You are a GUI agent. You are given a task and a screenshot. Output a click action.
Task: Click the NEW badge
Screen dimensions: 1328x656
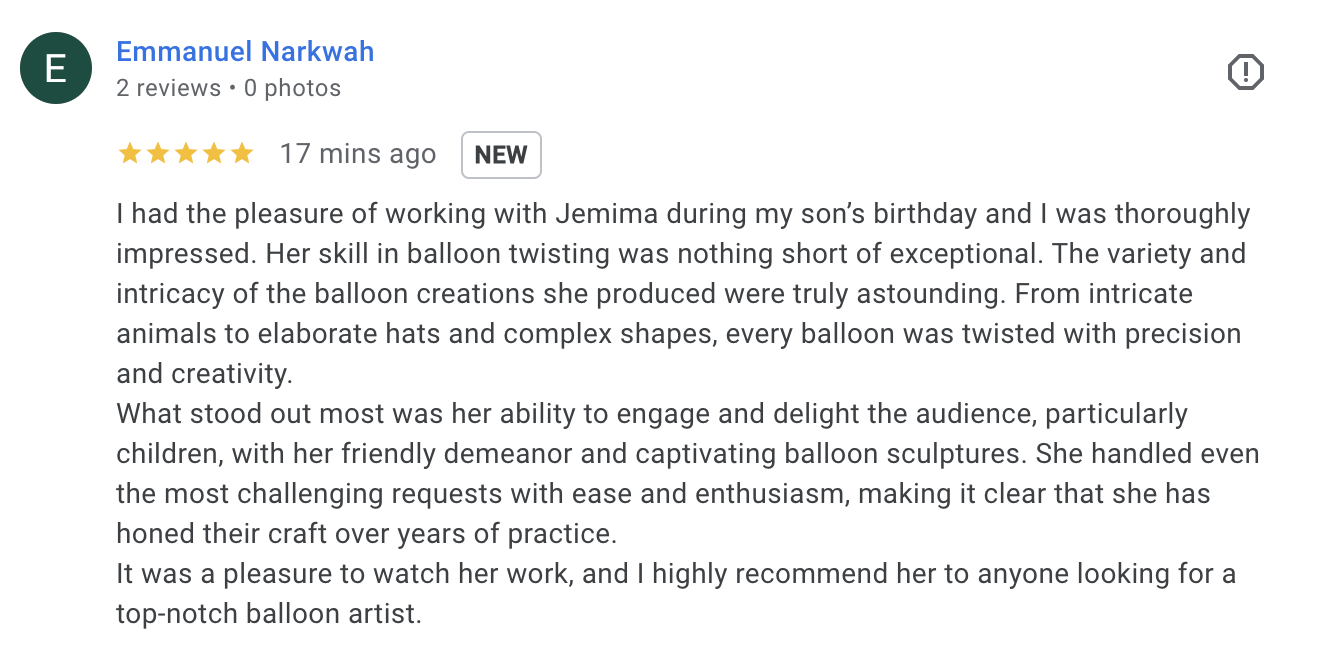pyautogui.click(x=501, y=155)
